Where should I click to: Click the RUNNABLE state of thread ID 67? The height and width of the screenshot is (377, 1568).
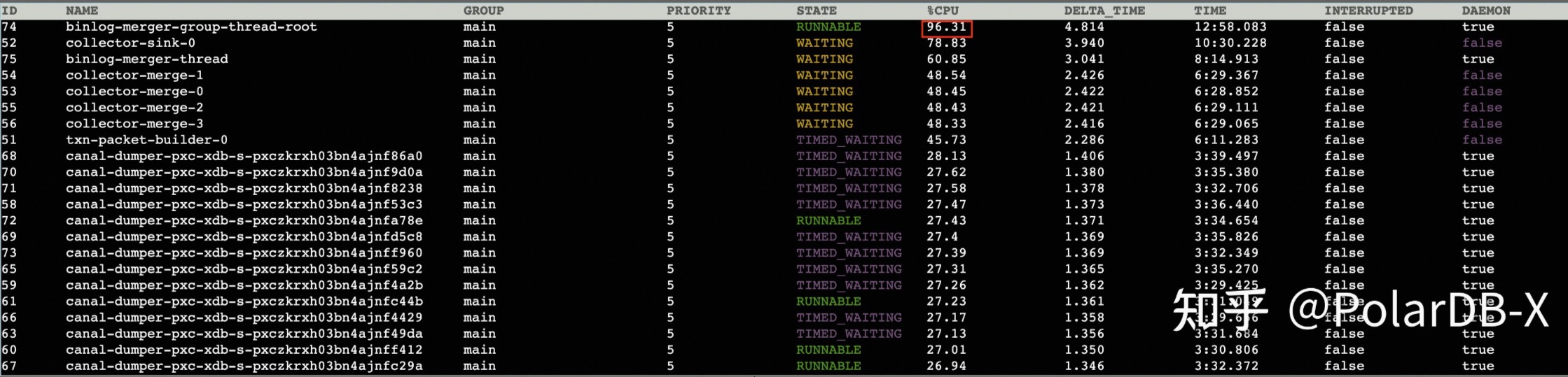[828, 365]
